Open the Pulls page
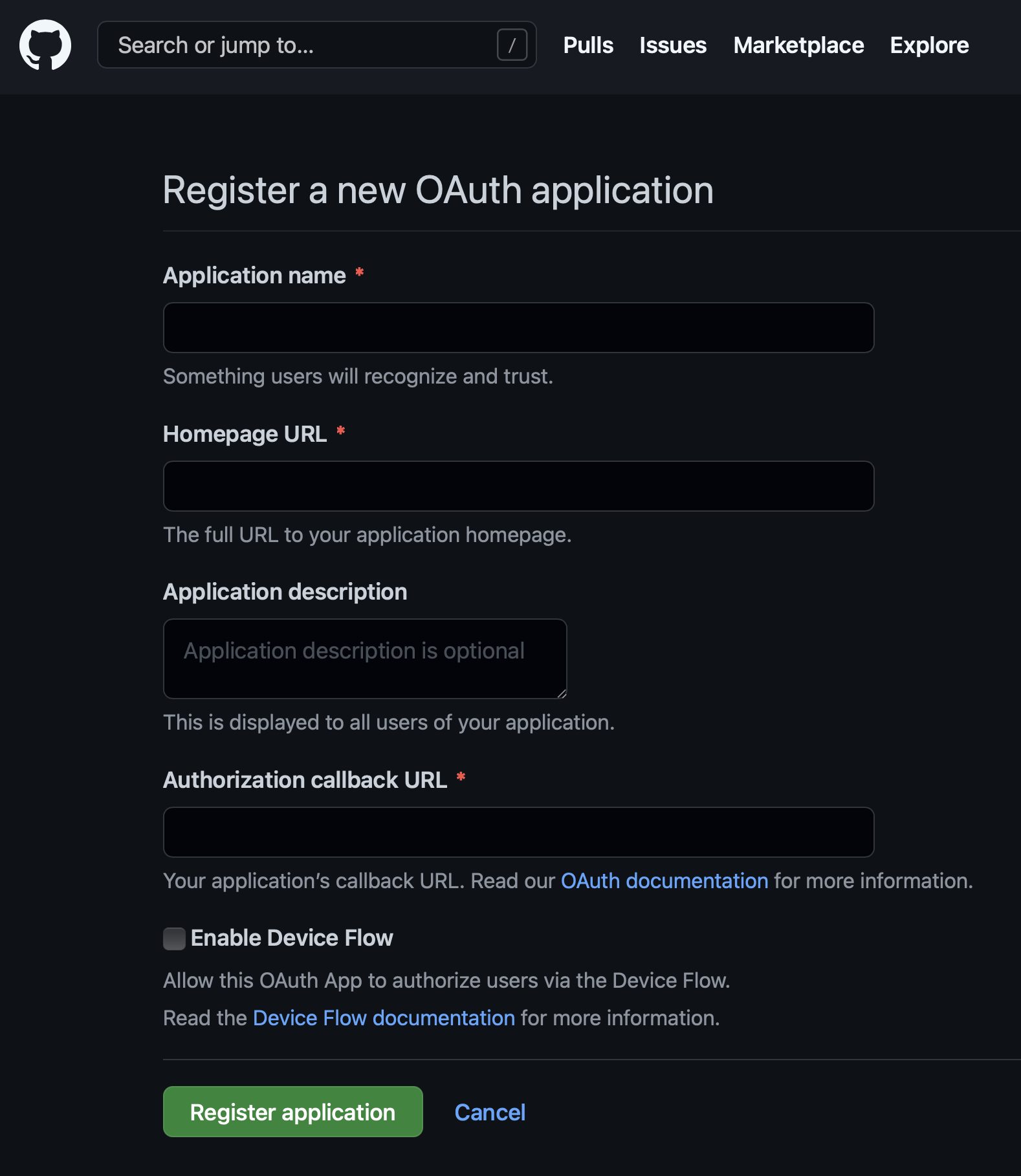This screenshot has height=1176, width=1021. point(587,45)
